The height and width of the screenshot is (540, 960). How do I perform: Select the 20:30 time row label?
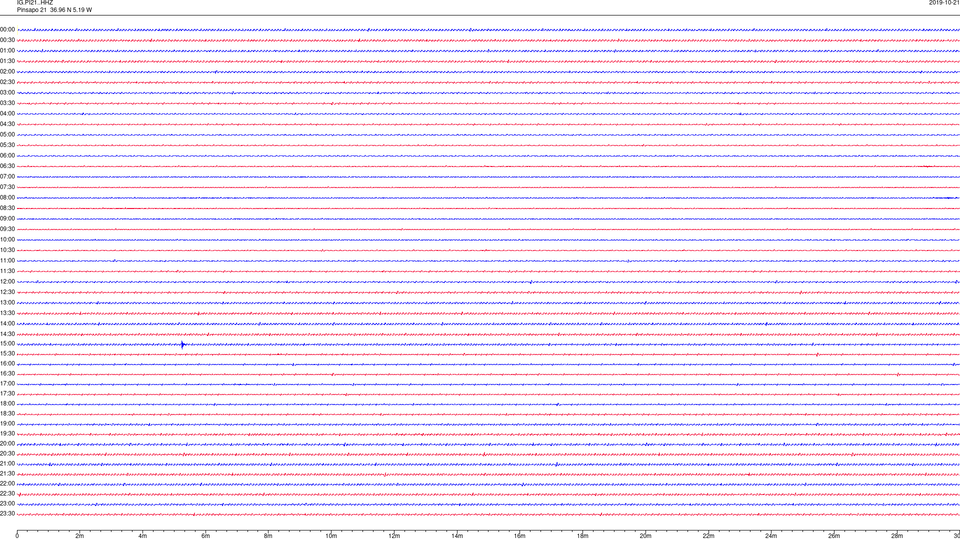7,454
